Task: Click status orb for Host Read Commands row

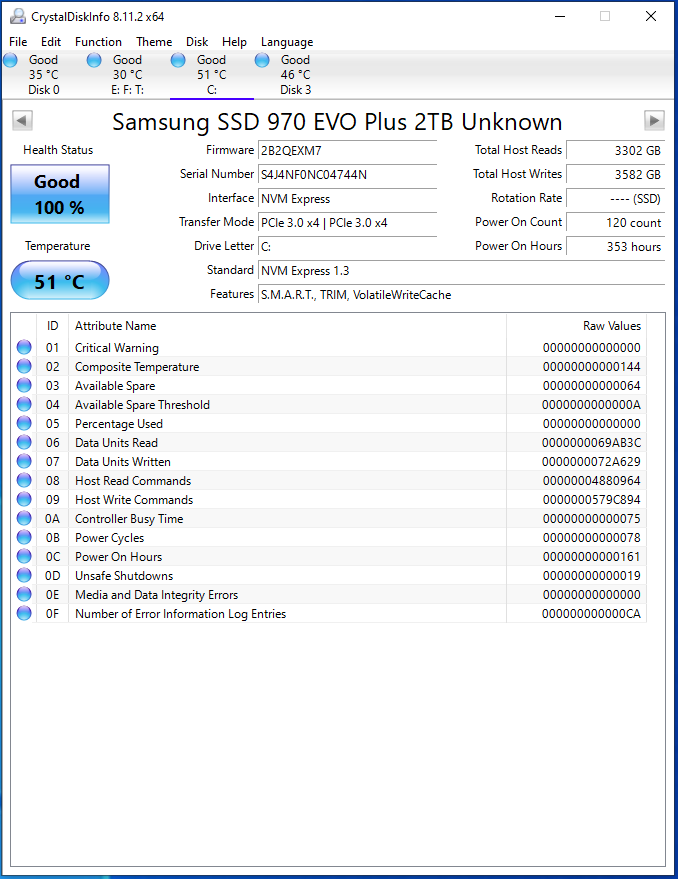Action: (24, 480)
